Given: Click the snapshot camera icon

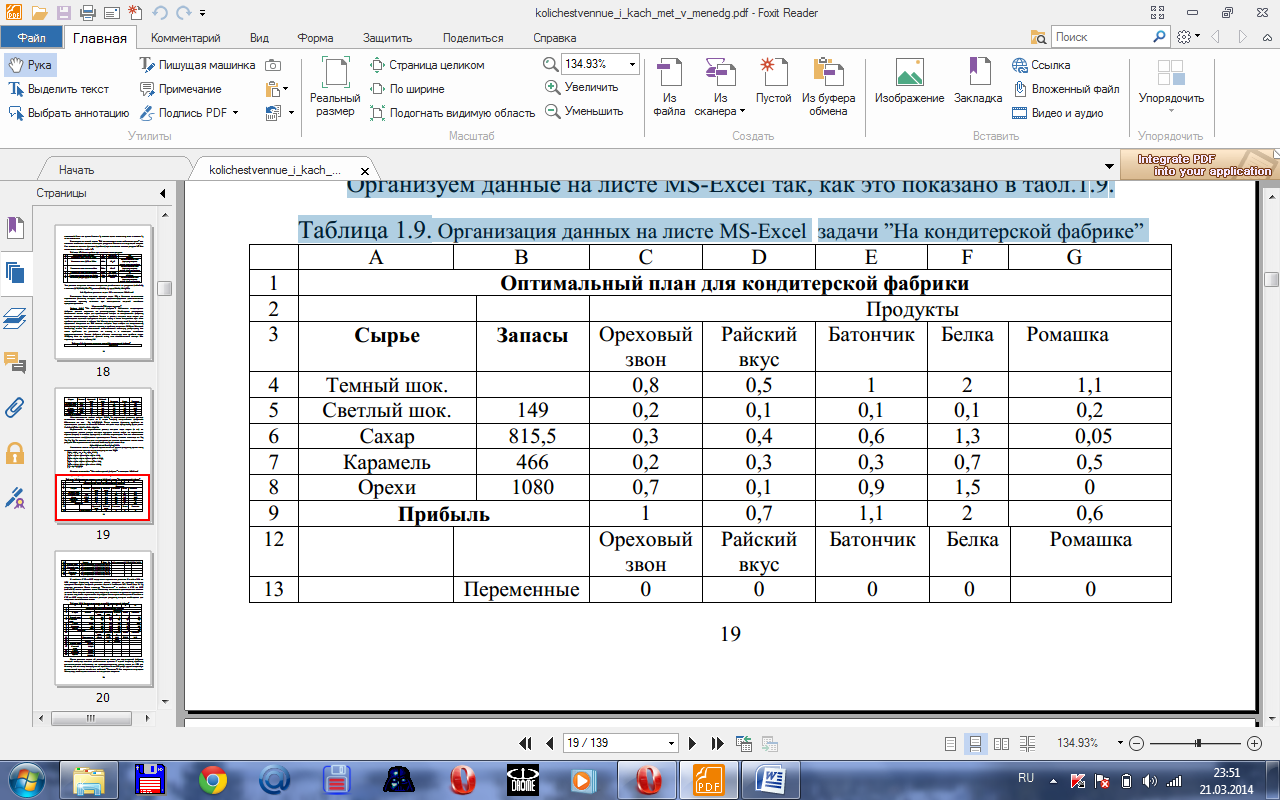Looking at the screenshot, I should tap(272, 65).
